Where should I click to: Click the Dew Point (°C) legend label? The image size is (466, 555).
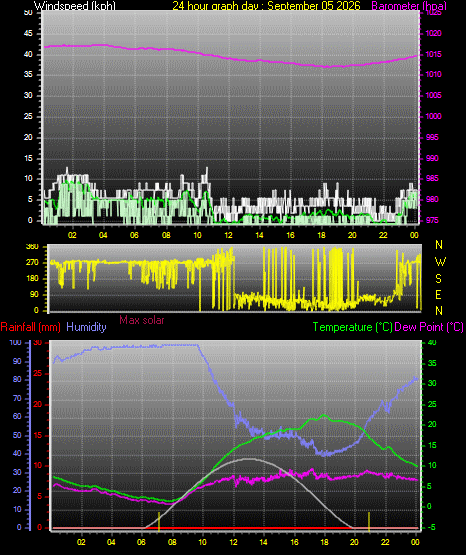[x=429, y=327]
